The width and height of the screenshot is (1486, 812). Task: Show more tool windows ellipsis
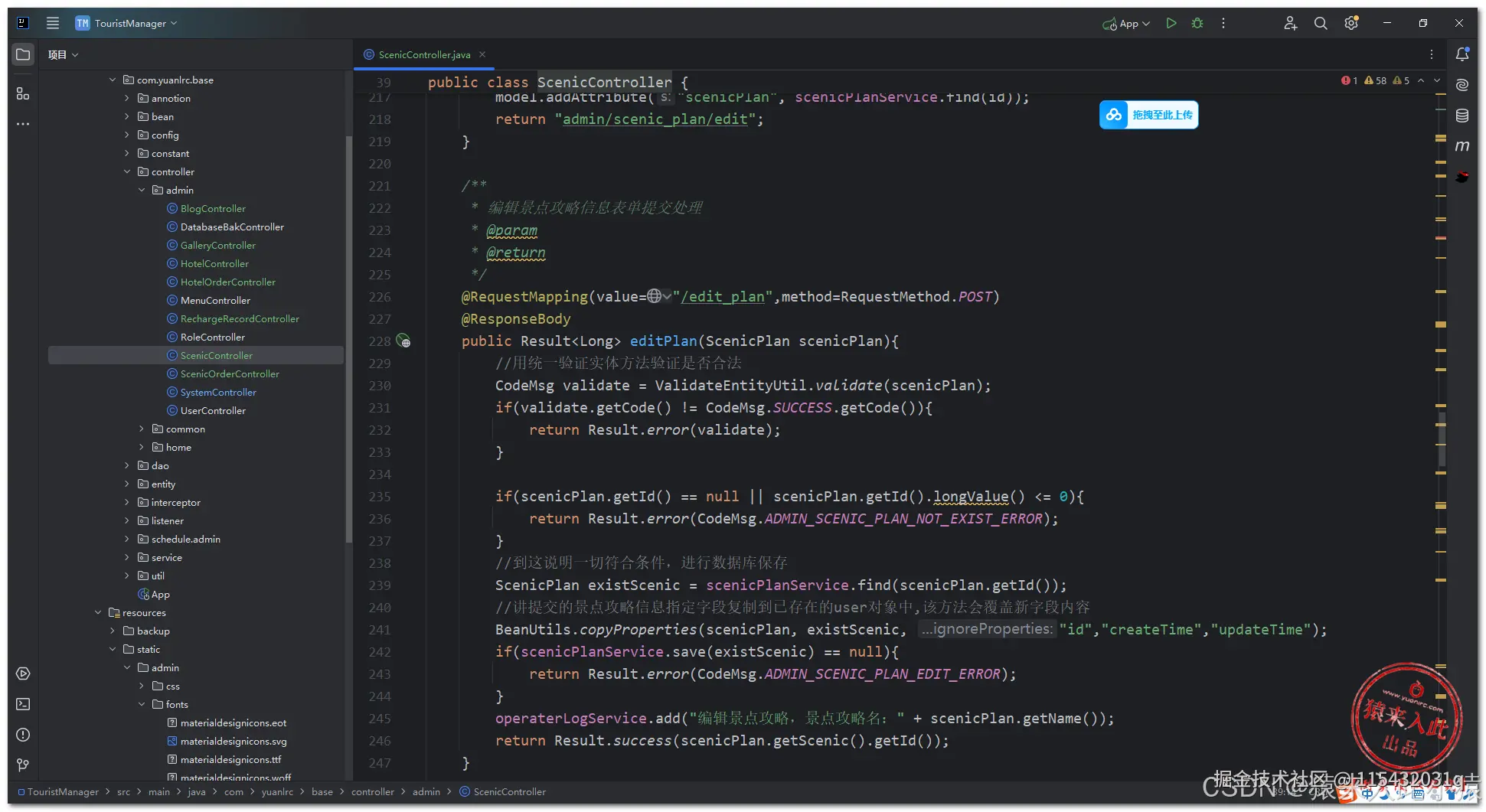23,123
